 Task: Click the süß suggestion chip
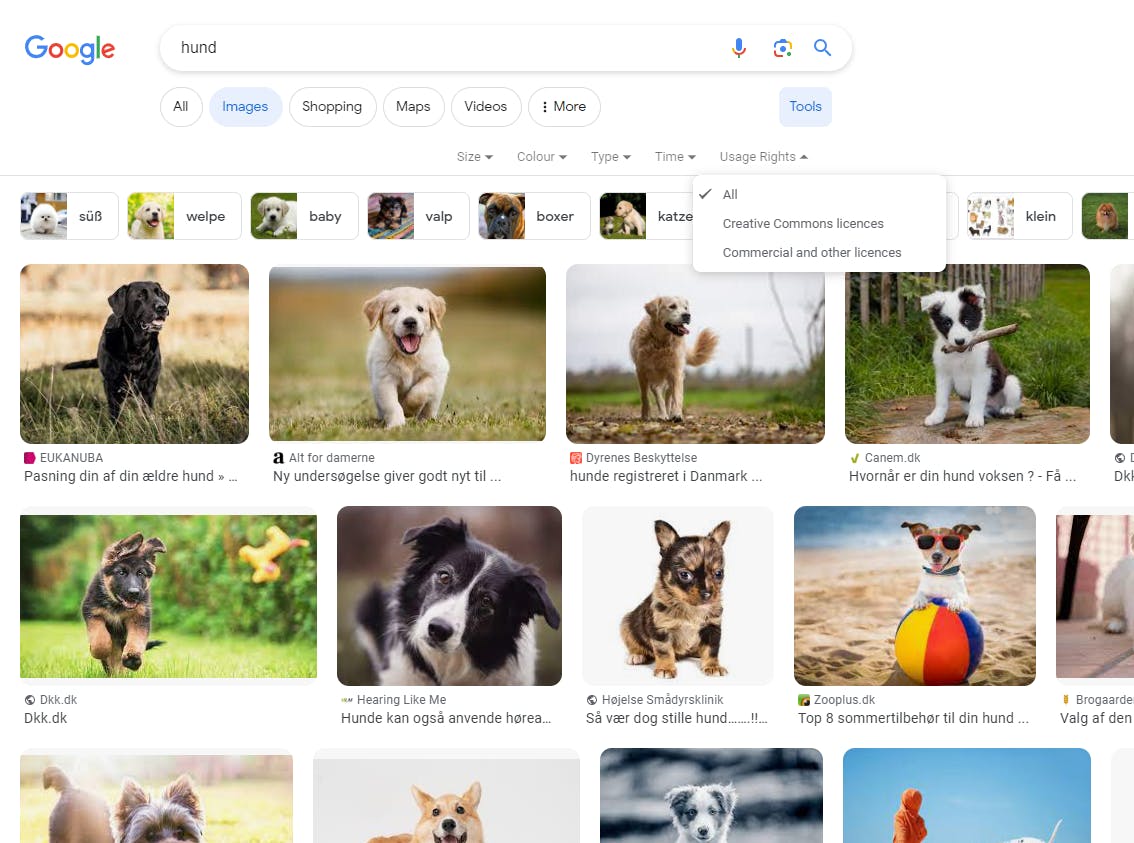click(x=69, y=215)
